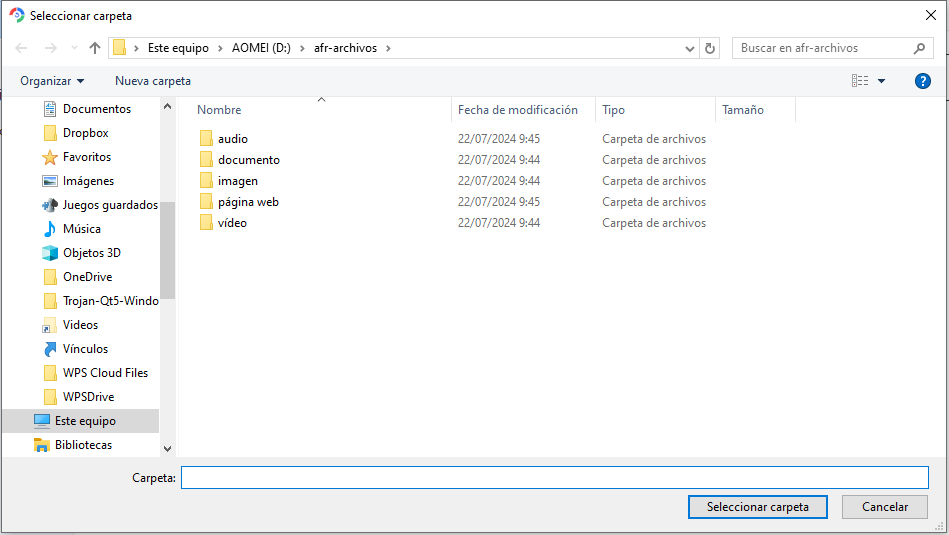
Task: Expand the recent locations chevron
Action: (72, 48)
